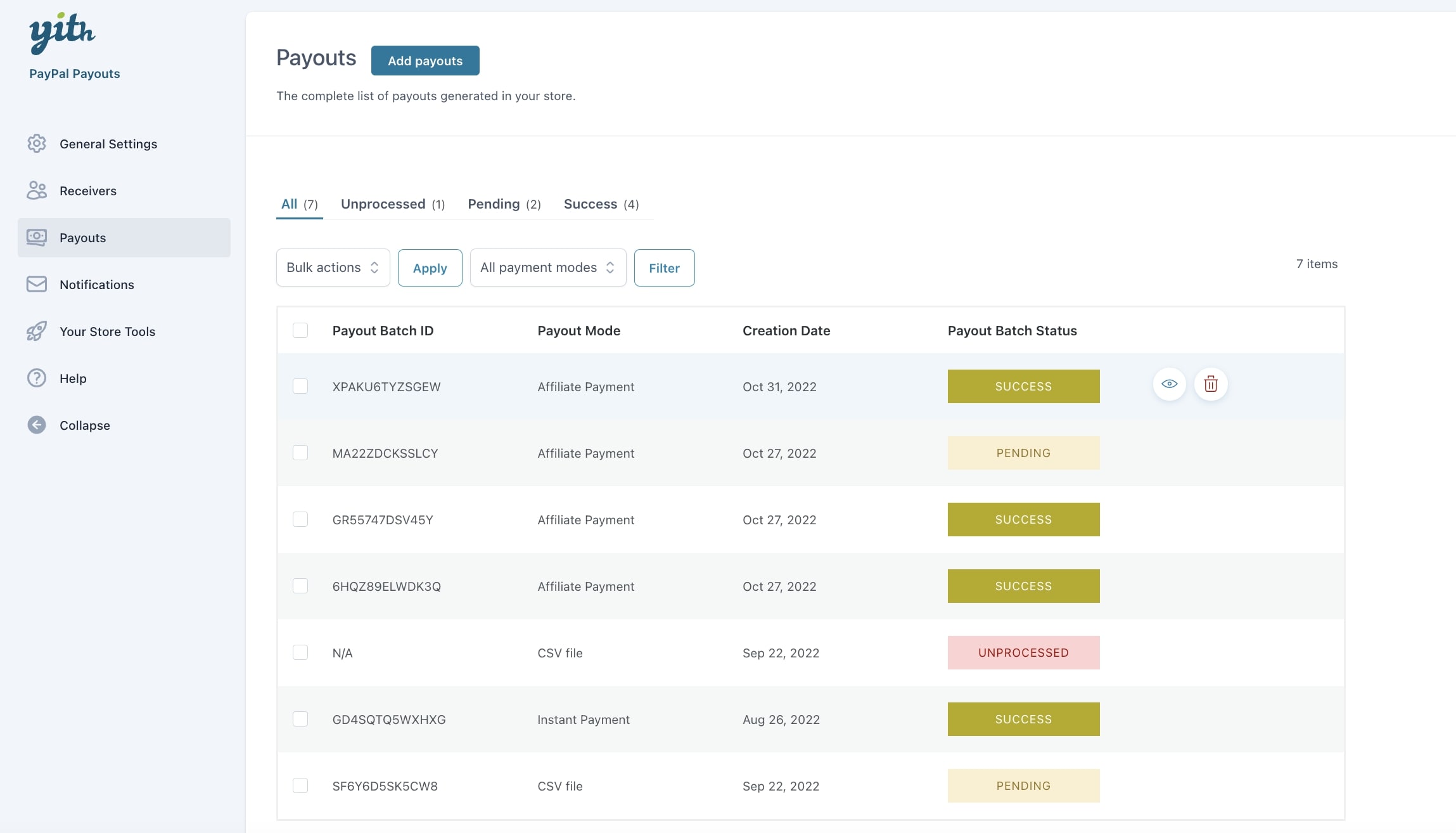Screen dimensions: 1456x833
Task: Click the SUCCESS badge for GD4SQTQ5WXHXG
Action: coord(1023,719)
